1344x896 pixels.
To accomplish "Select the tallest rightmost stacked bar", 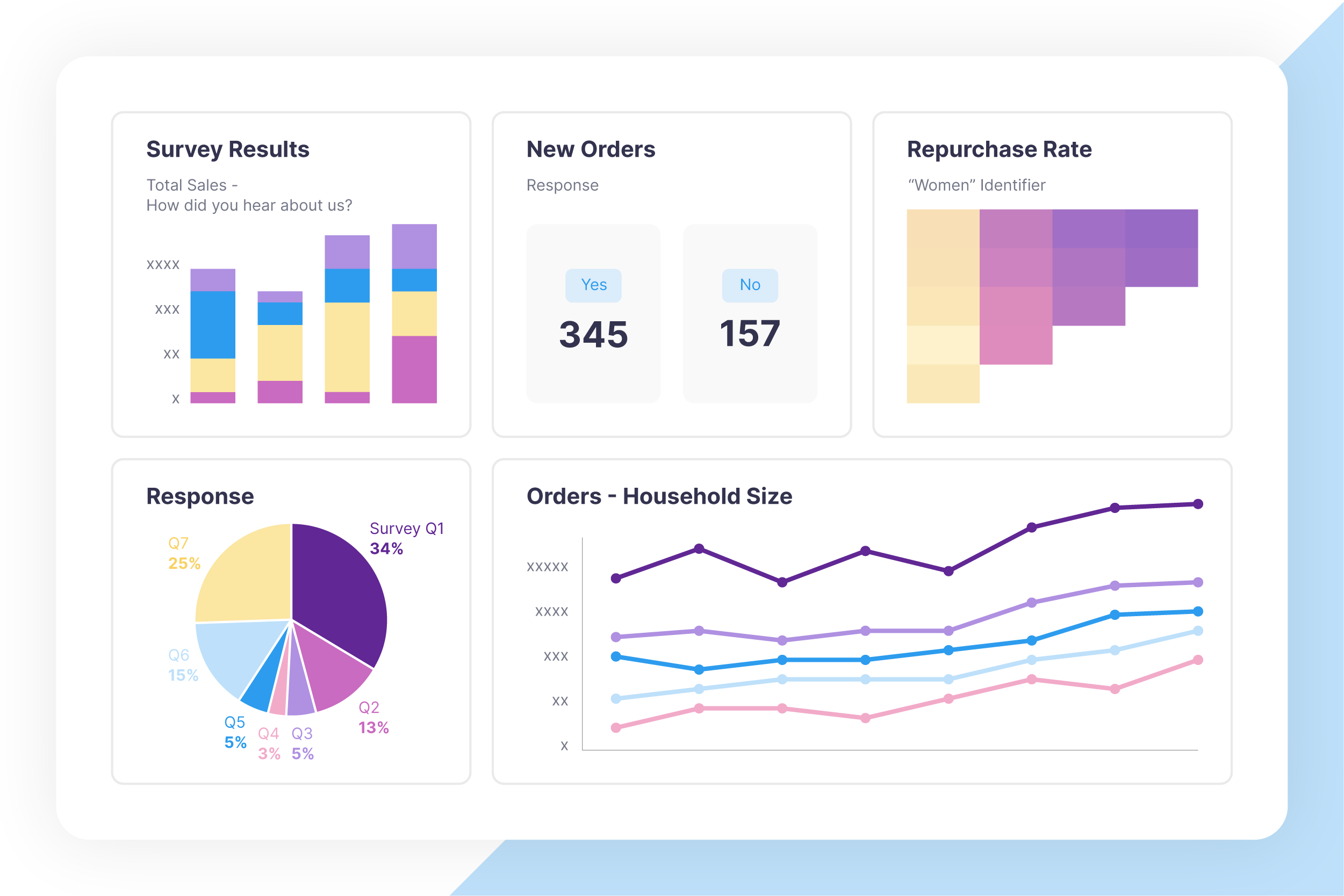I will click(414, 314).
